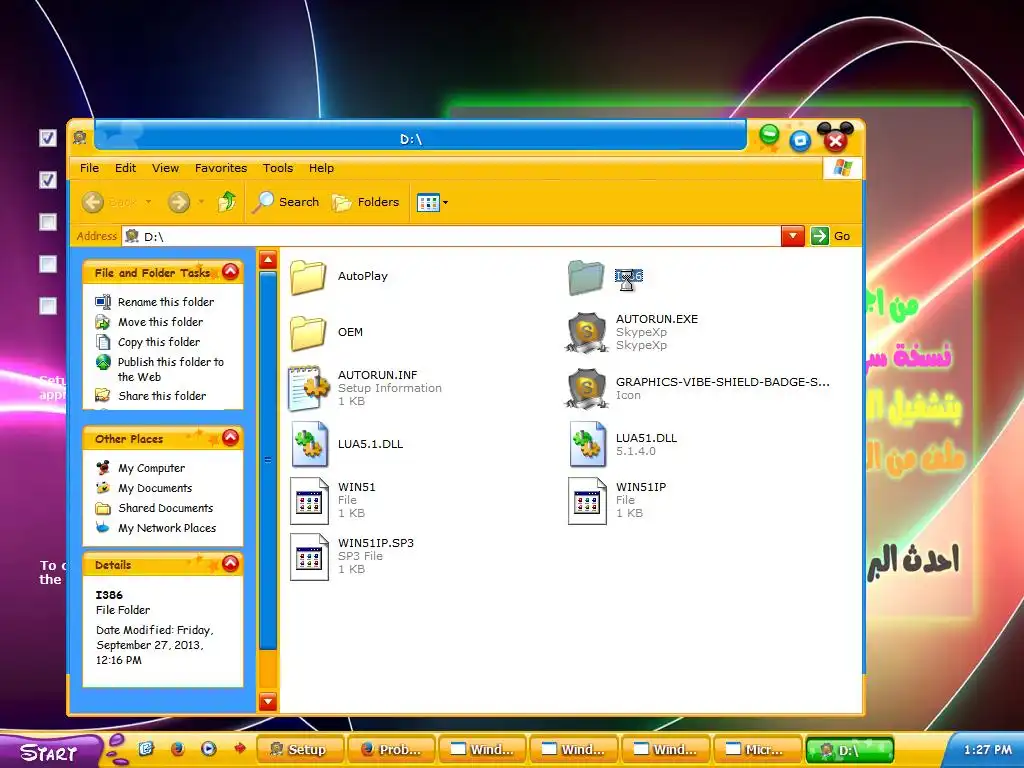Open My Computer from Other Places

(x=152, y=468)
